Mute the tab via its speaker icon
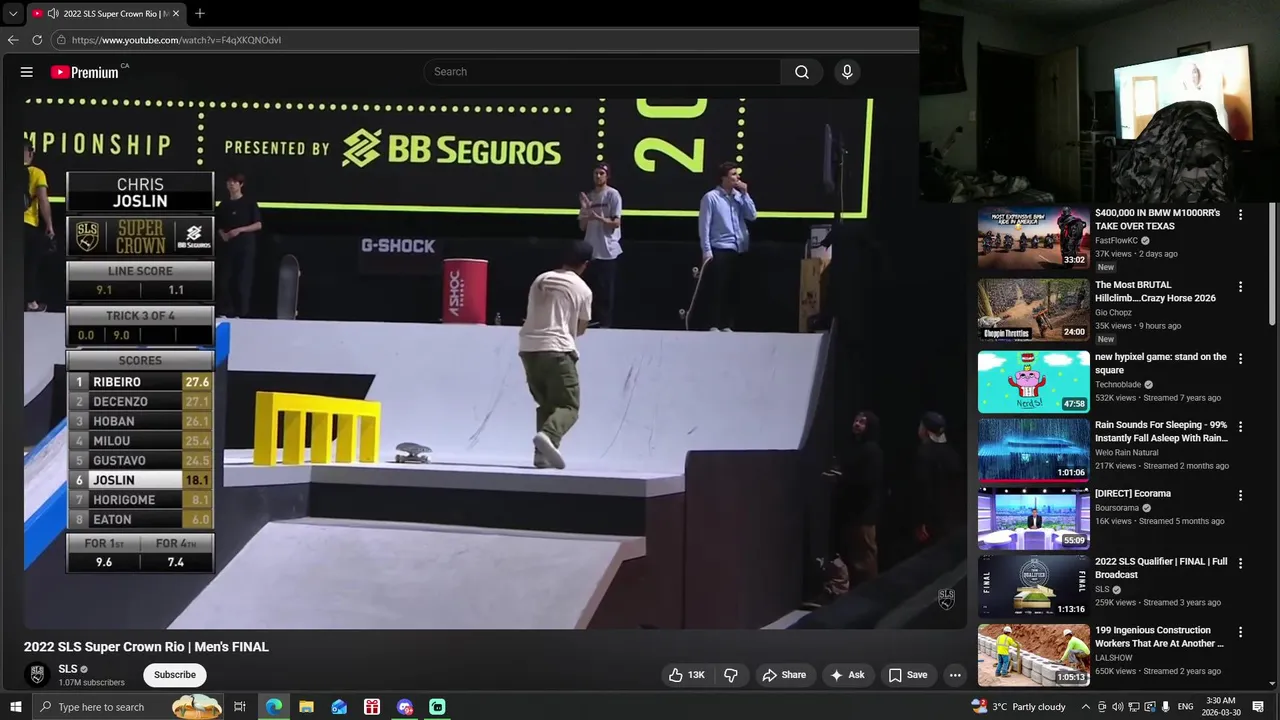Image resolution: width=1280 pixels, height=720 pixels. 52,14
